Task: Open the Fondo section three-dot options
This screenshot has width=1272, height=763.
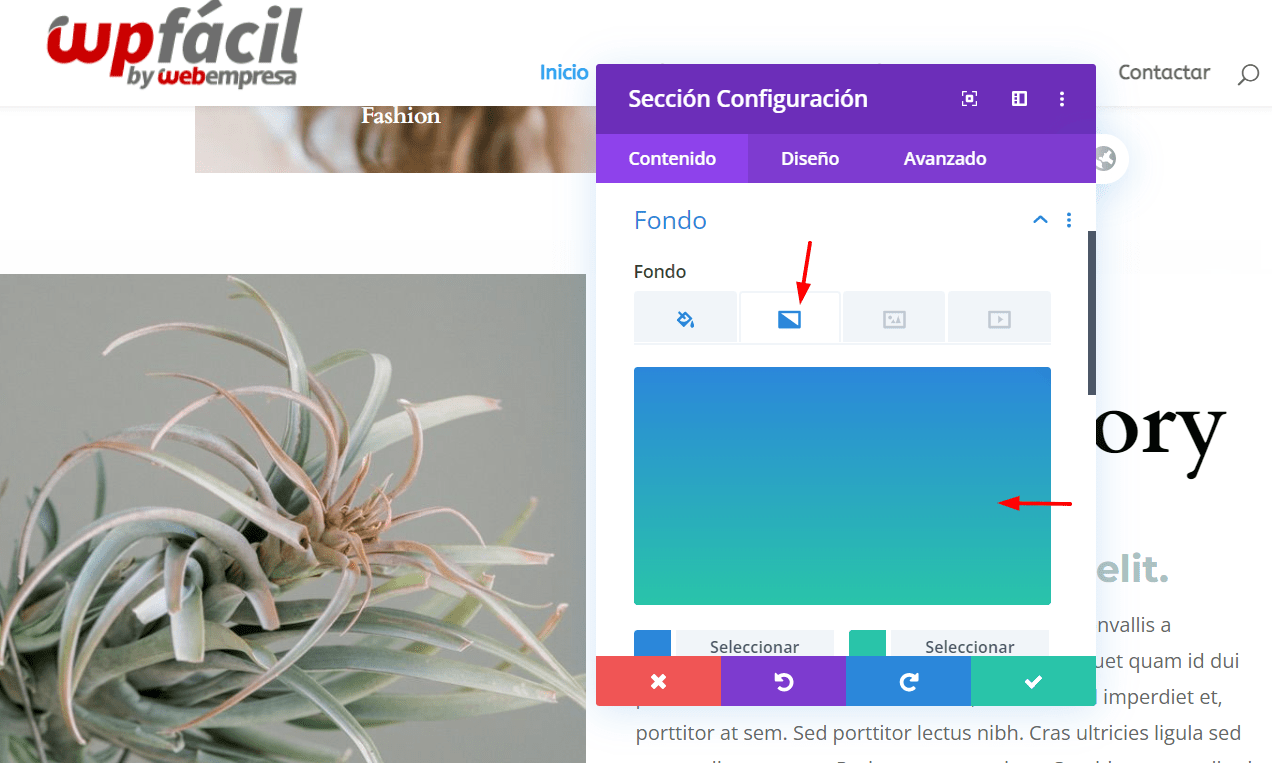Action: (x=1069, y=220)
